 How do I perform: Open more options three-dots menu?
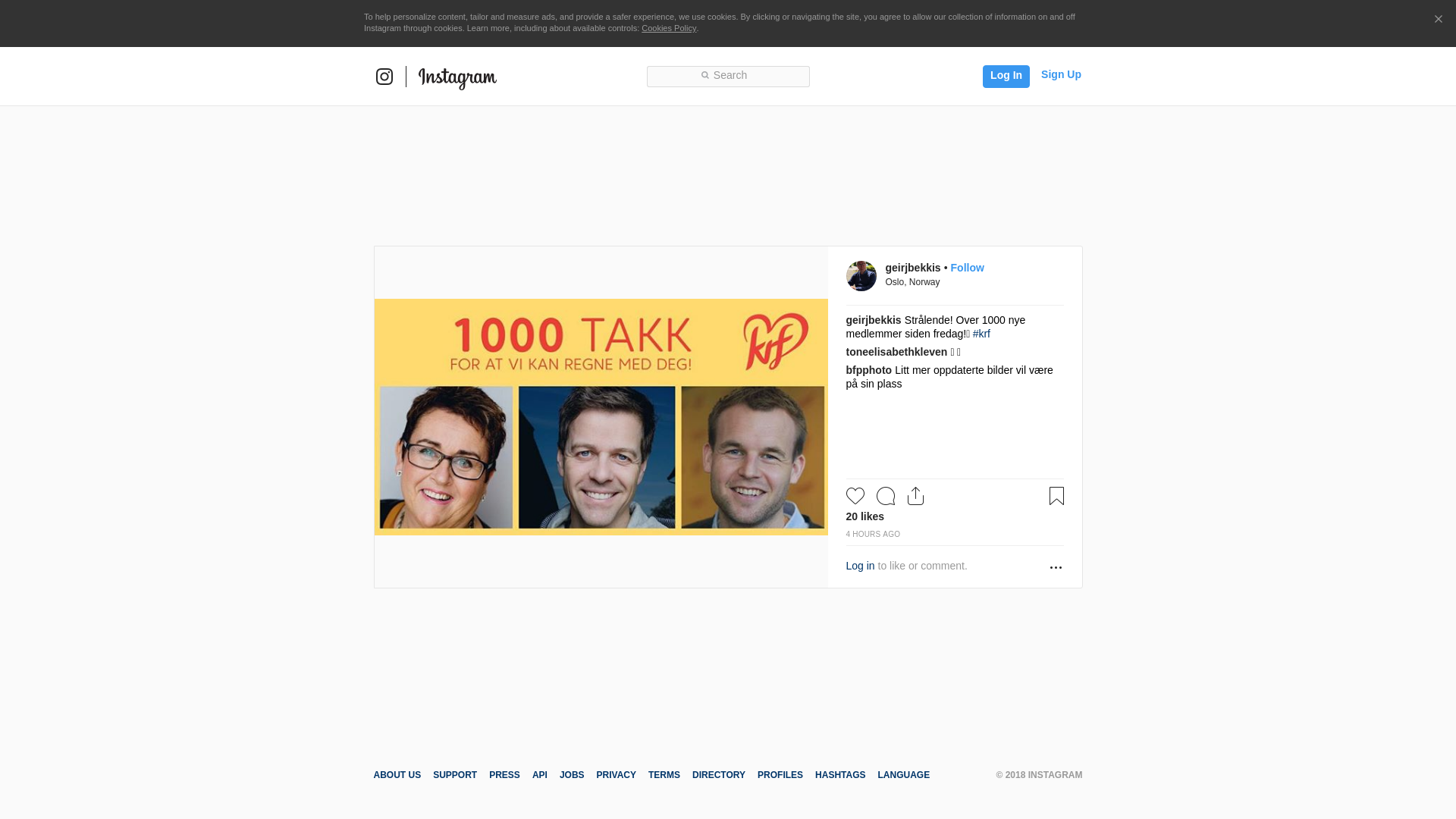(1056, 567)
